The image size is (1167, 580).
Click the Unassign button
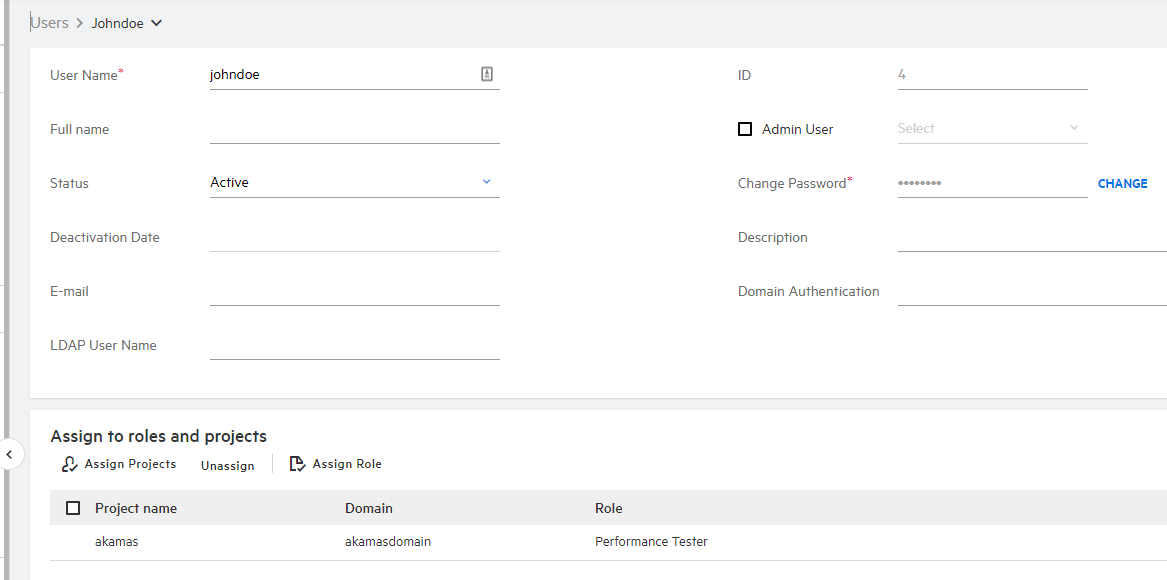[227, 466]
